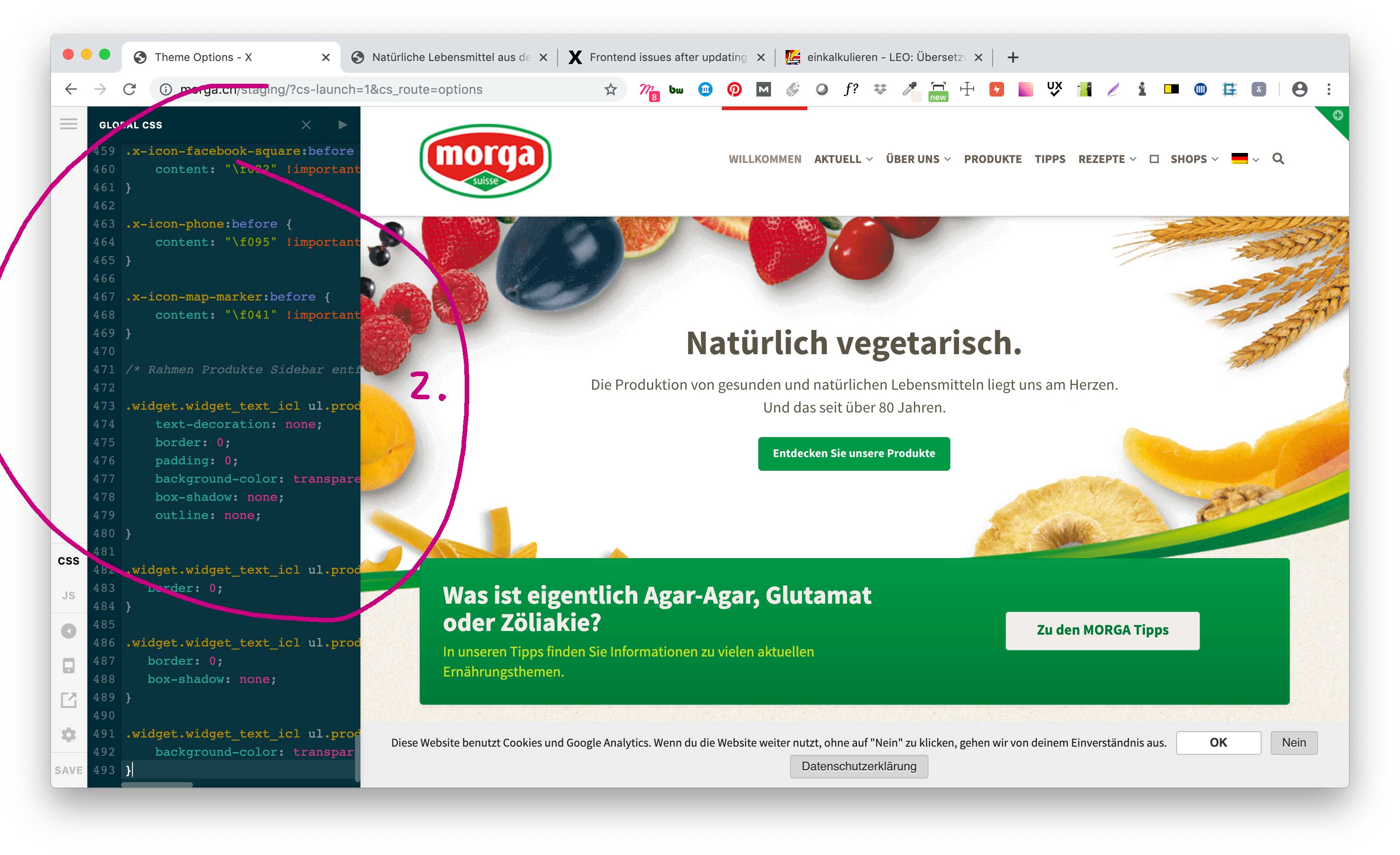The image size is (1400, 855).
Task: Collapse sidebar with the circular arrow icon
Action: pyautogui.click(x=68, y=631)
